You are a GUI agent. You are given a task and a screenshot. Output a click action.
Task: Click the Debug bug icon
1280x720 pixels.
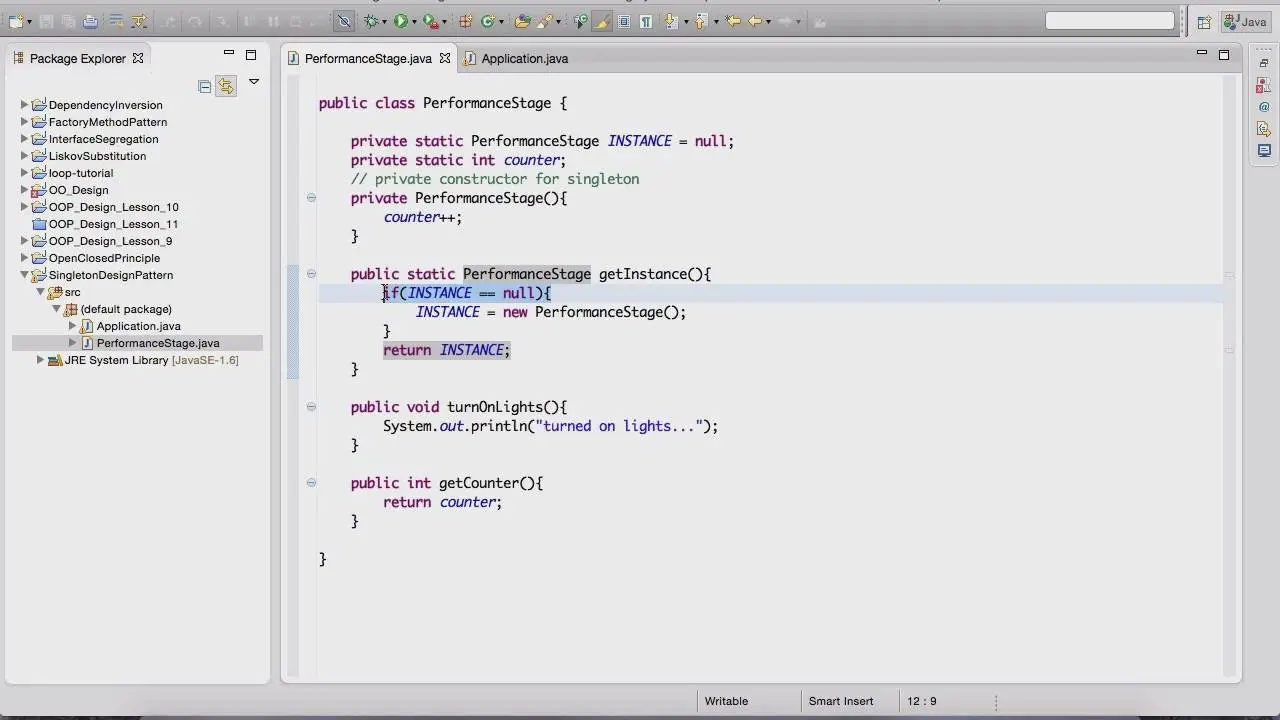[x=371, y=21]
